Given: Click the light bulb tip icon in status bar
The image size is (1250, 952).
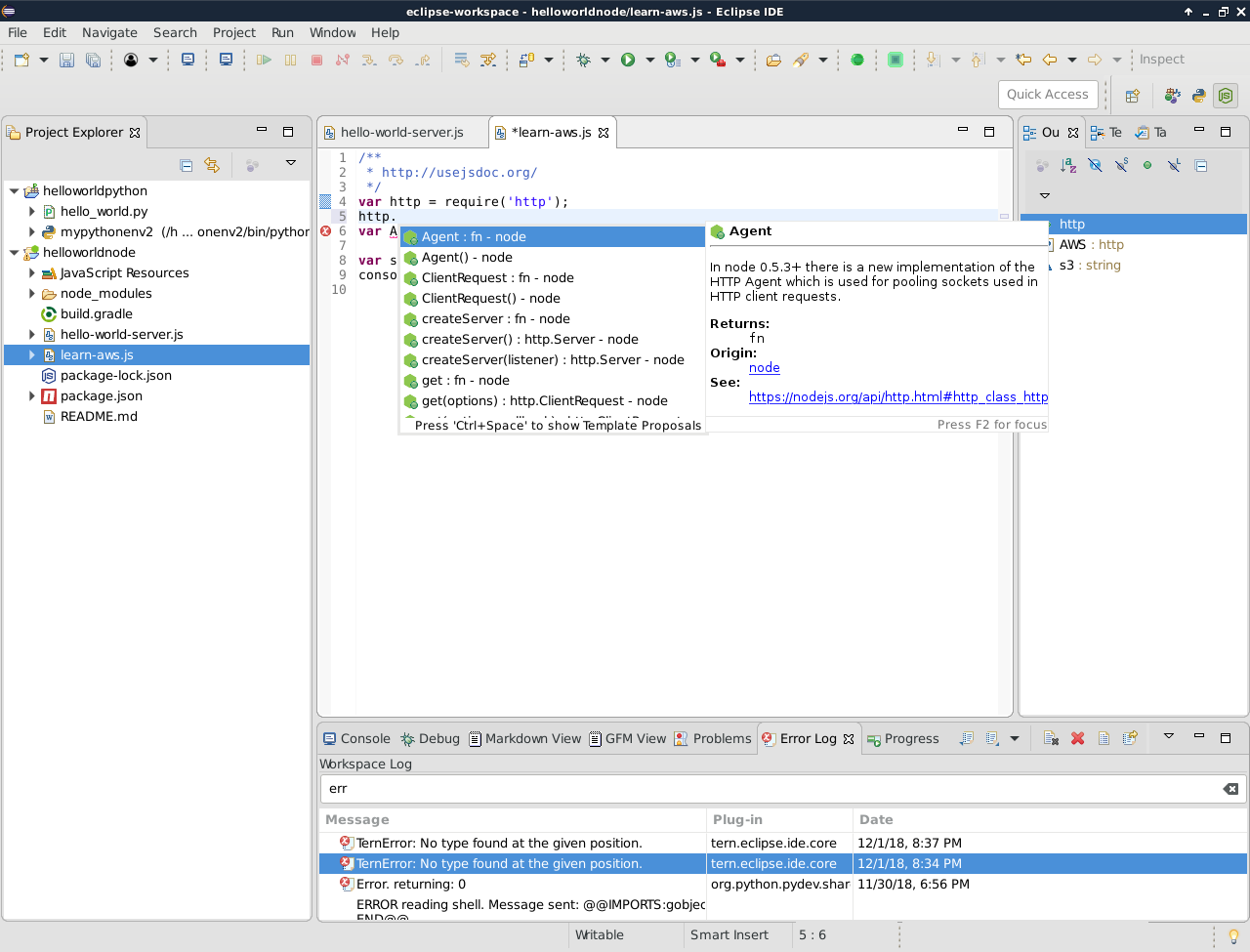Looking at the screenshot, I should 1233,935.
